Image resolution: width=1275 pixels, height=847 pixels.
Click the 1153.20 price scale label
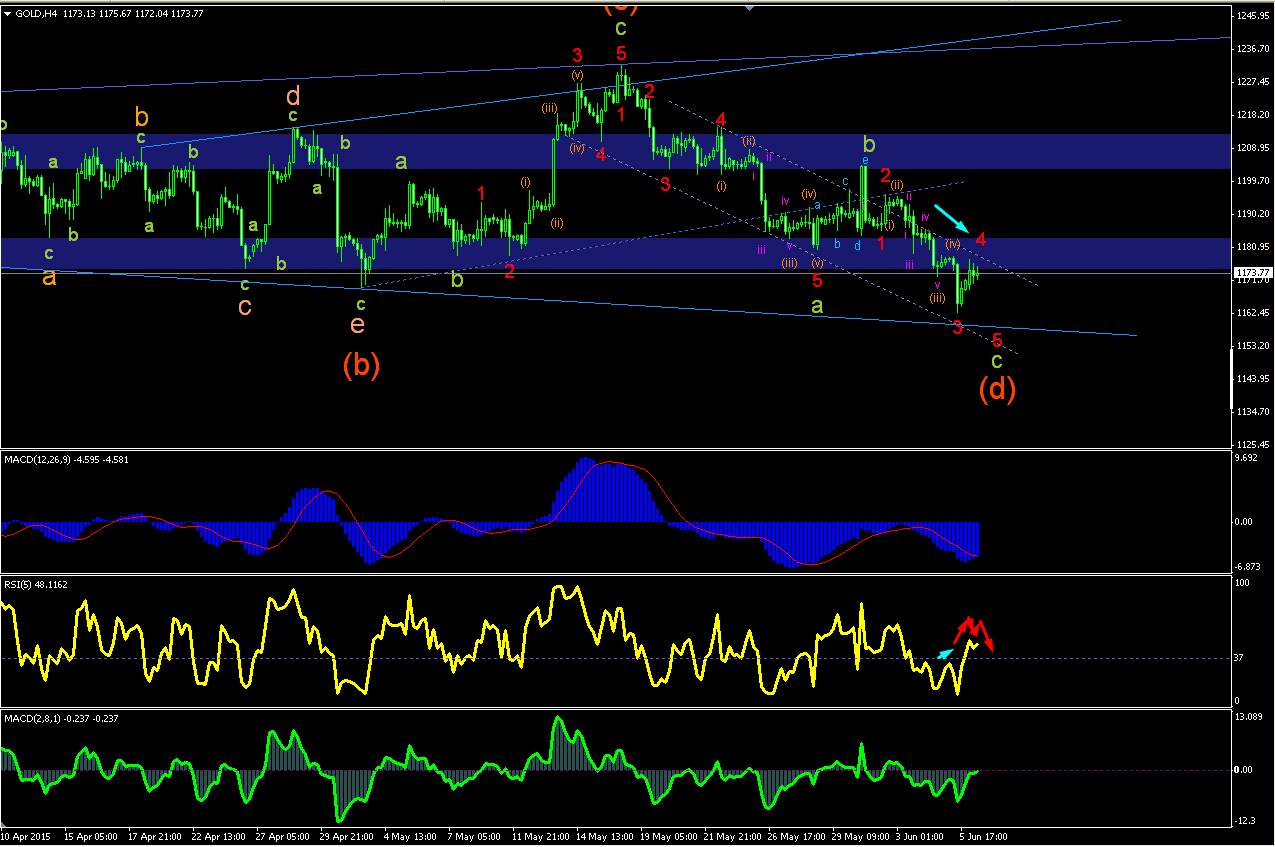click(1254, 346)
